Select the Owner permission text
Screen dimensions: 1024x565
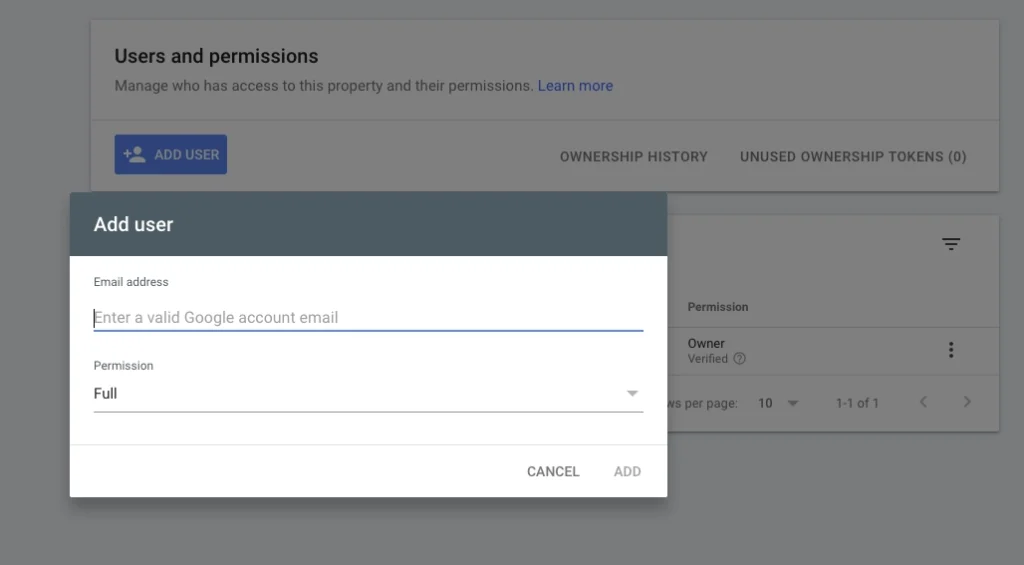pos(706,344)
